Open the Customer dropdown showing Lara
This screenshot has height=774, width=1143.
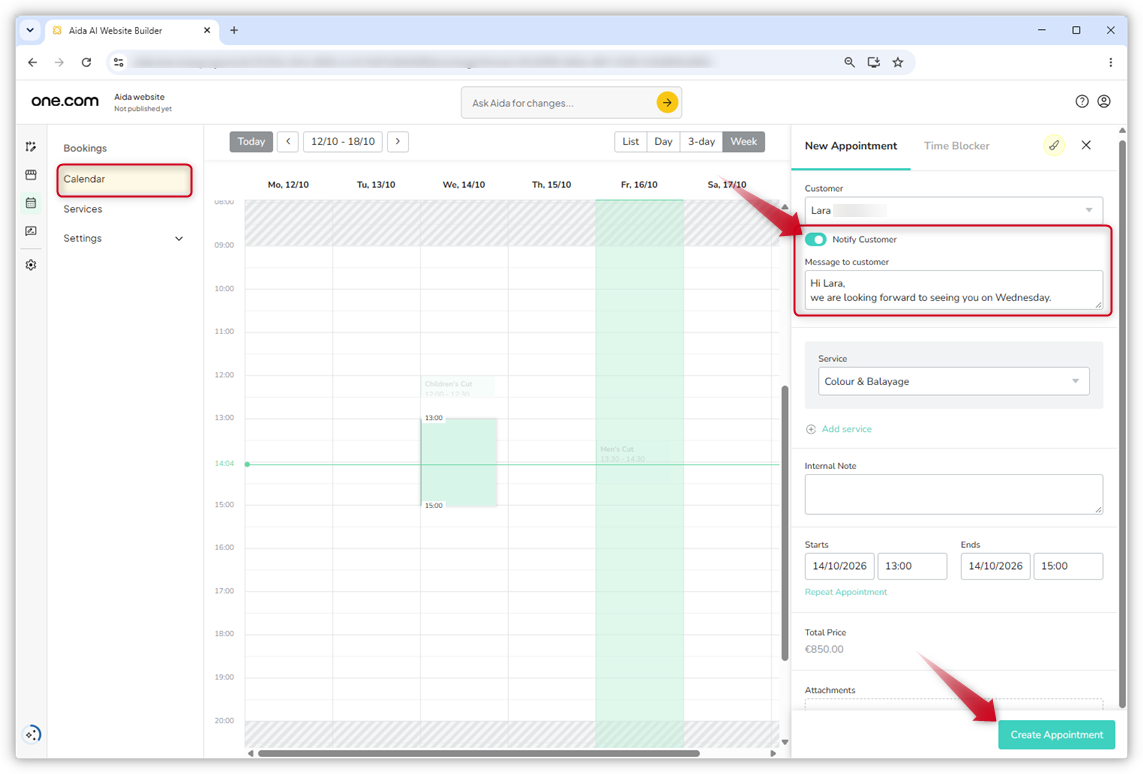tap(953, 211)
